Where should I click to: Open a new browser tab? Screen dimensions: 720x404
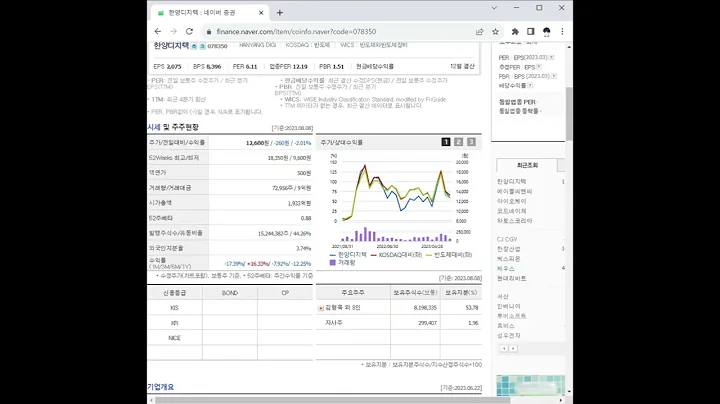click(280, 13)
